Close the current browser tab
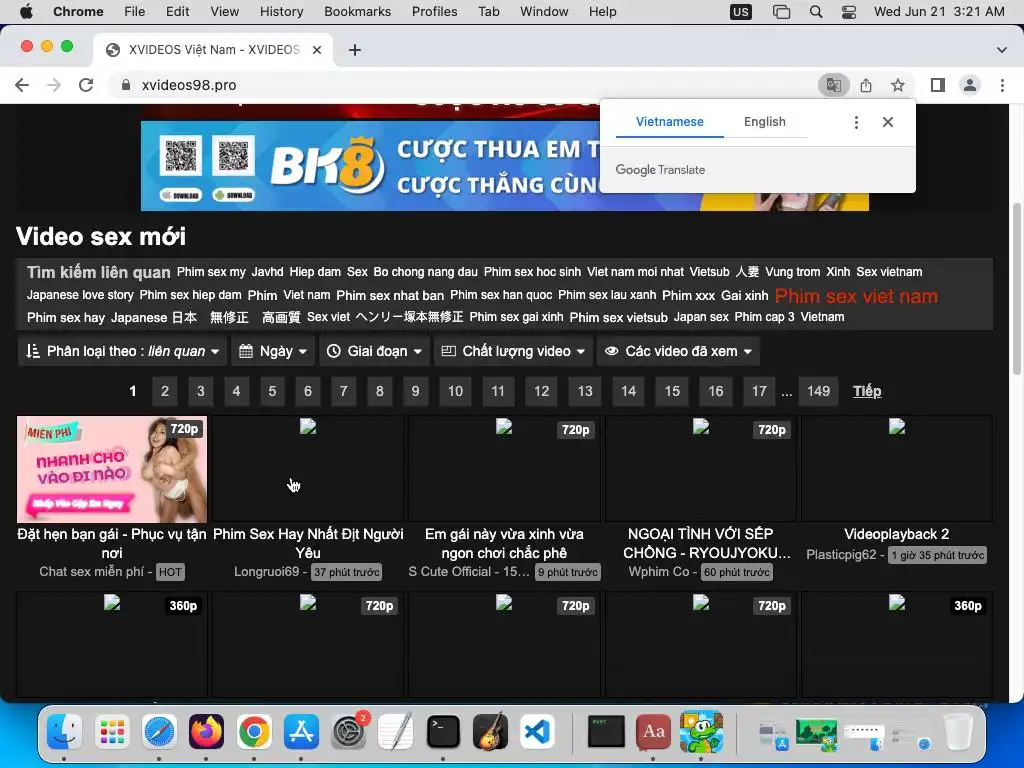The height and width of the screenshot is (768, 1024). point(317,50)
